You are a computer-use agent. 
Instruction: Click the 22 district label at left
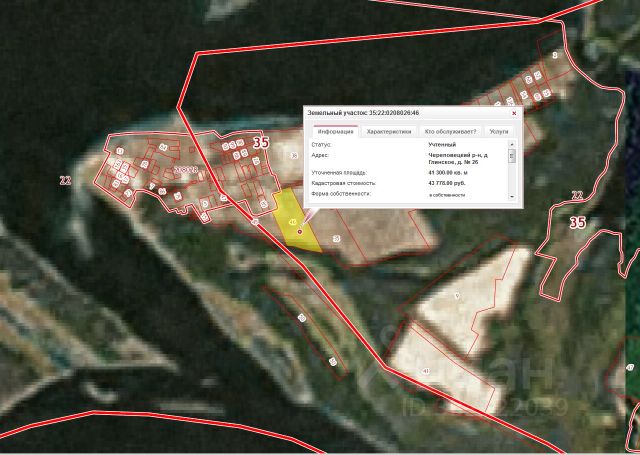click(x=65, y=180)
